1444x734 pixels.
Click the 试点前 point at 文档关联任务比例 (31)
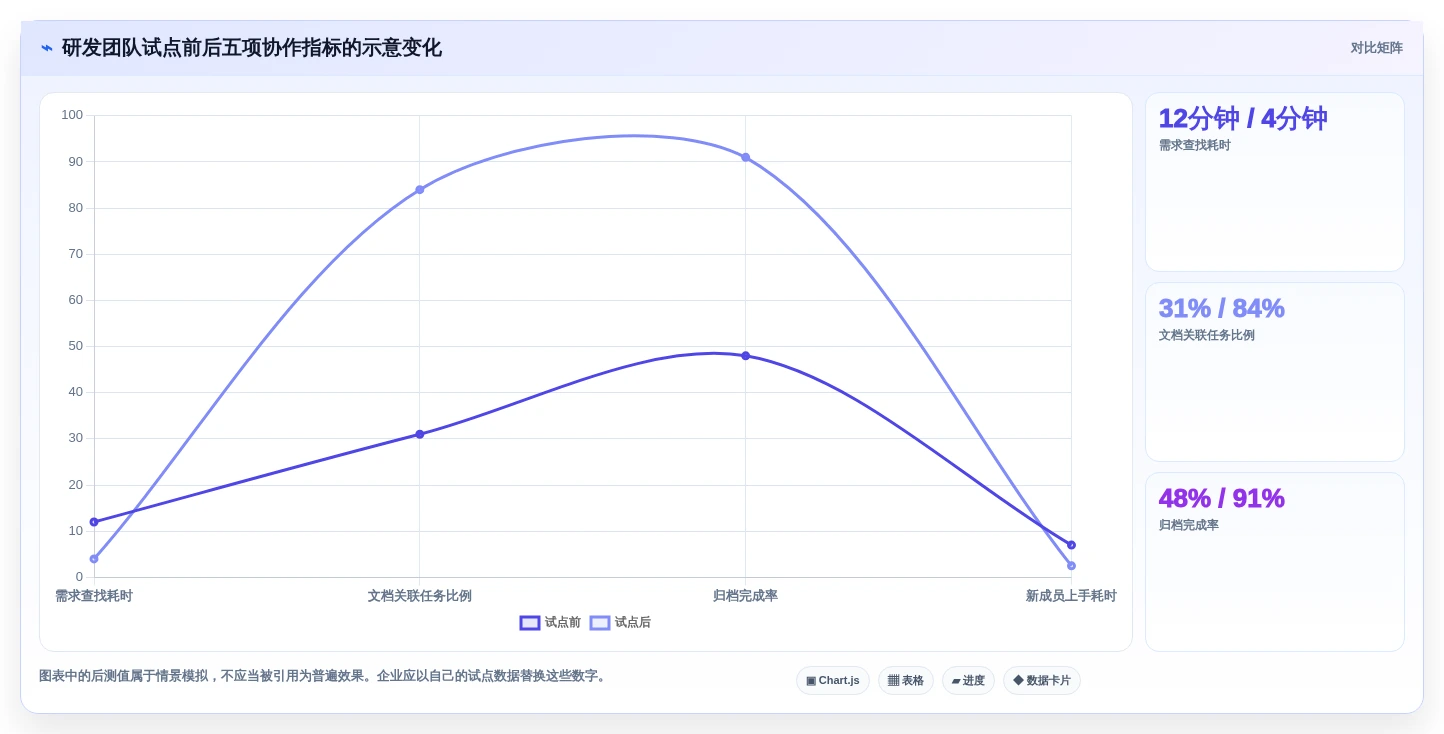coord(420,434)
